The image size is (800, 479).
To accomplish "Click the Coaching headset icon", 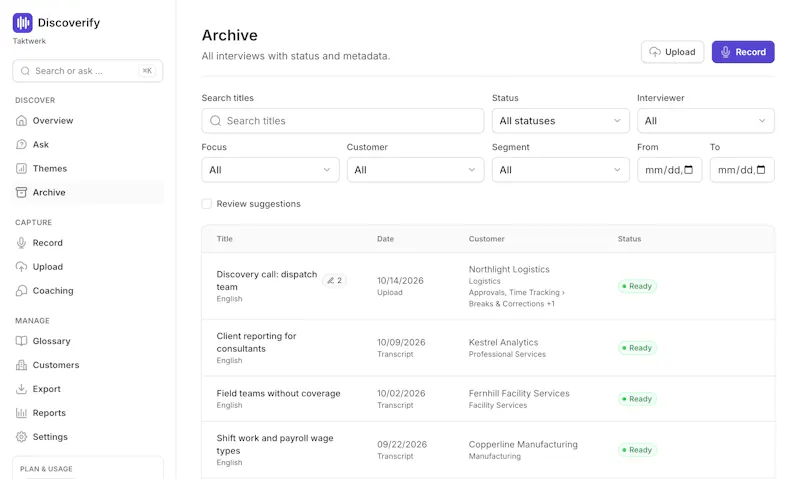I will (x=21, y=291).
